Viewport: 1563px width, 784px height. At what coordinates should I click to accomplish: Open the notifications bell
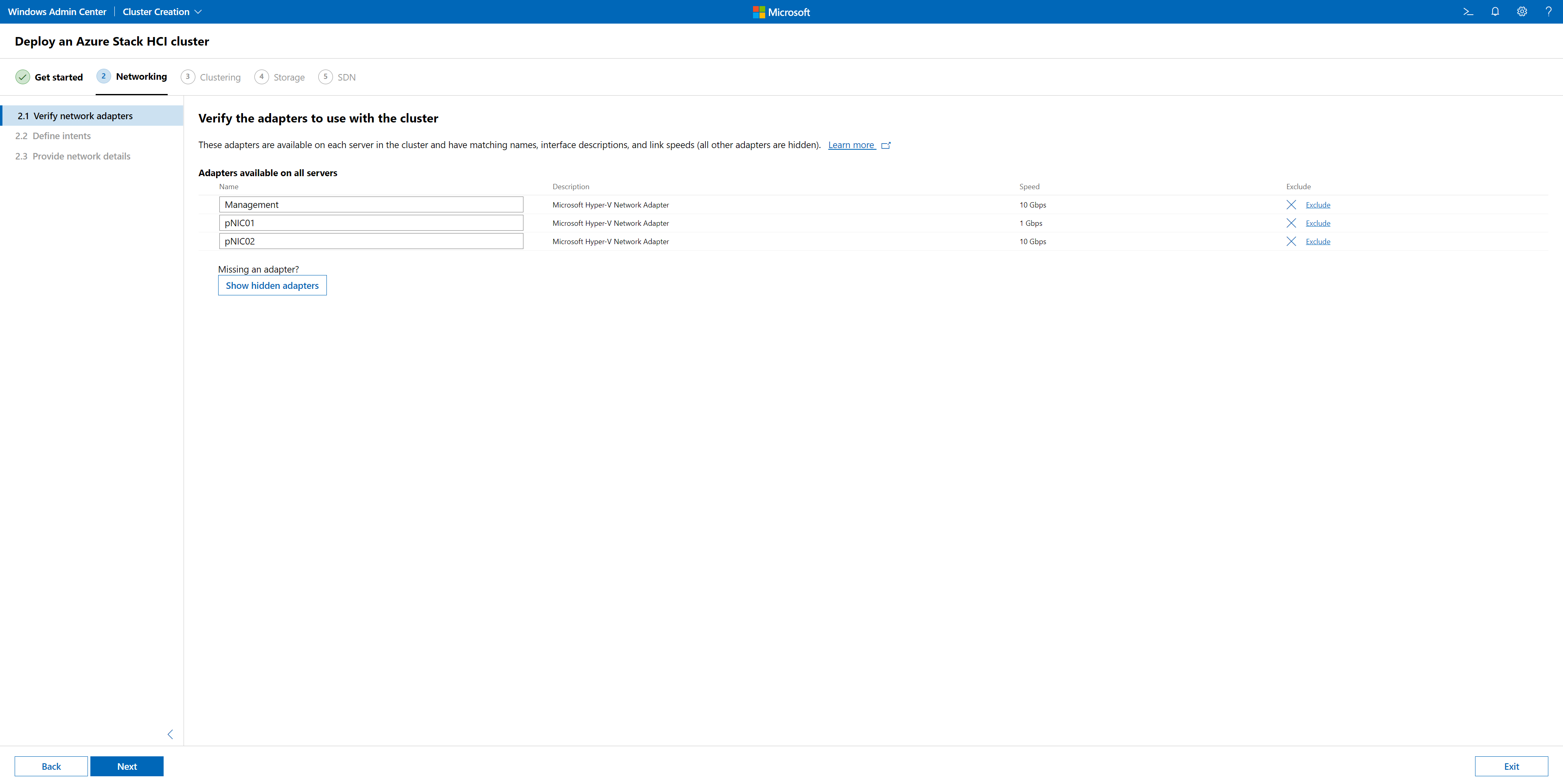[1495, 11]
